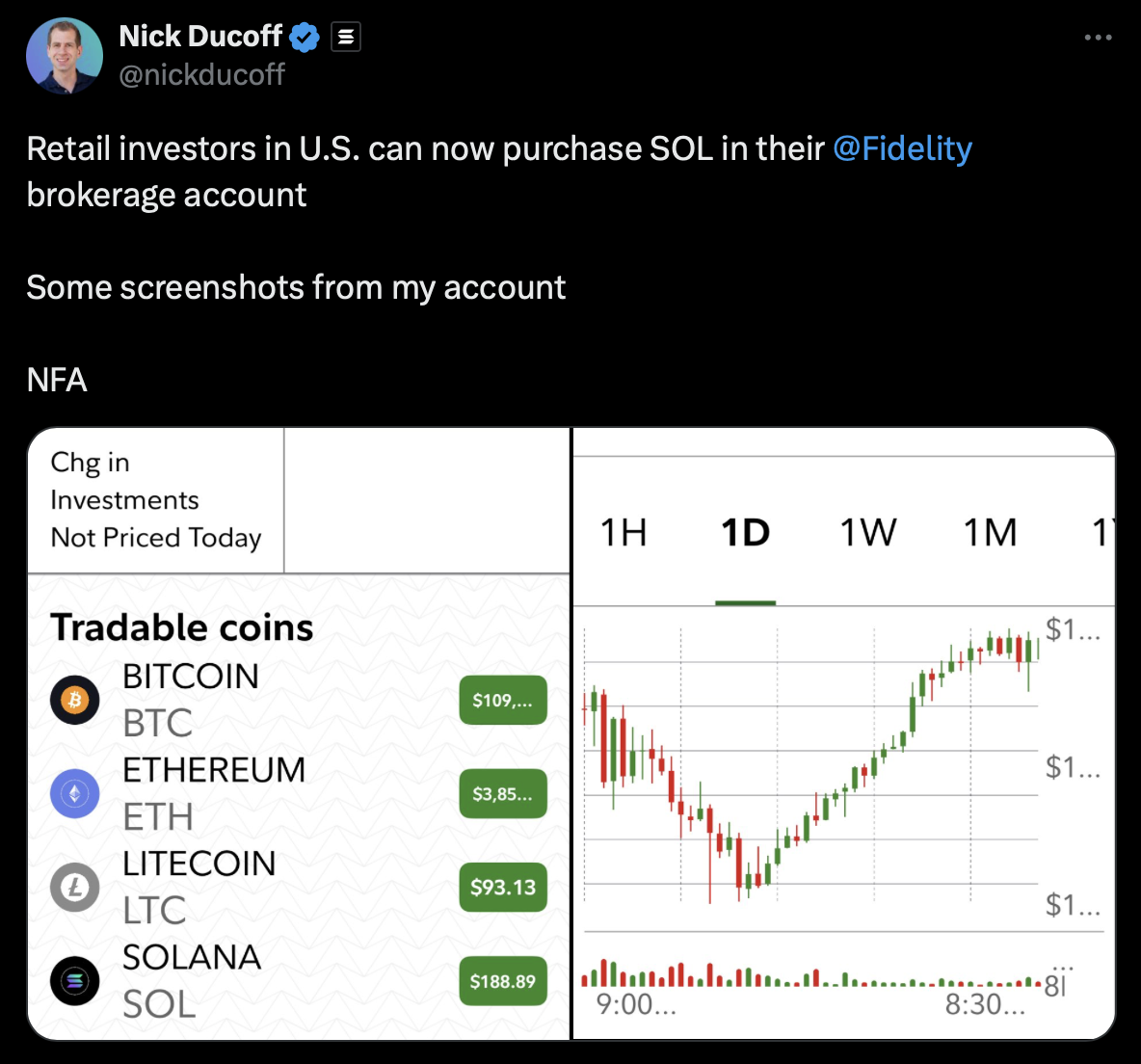Select the 1W chart timeframe
The width and height of the screenshot is (1141, 1064).
pyautogui.click(x=868, y=532)
